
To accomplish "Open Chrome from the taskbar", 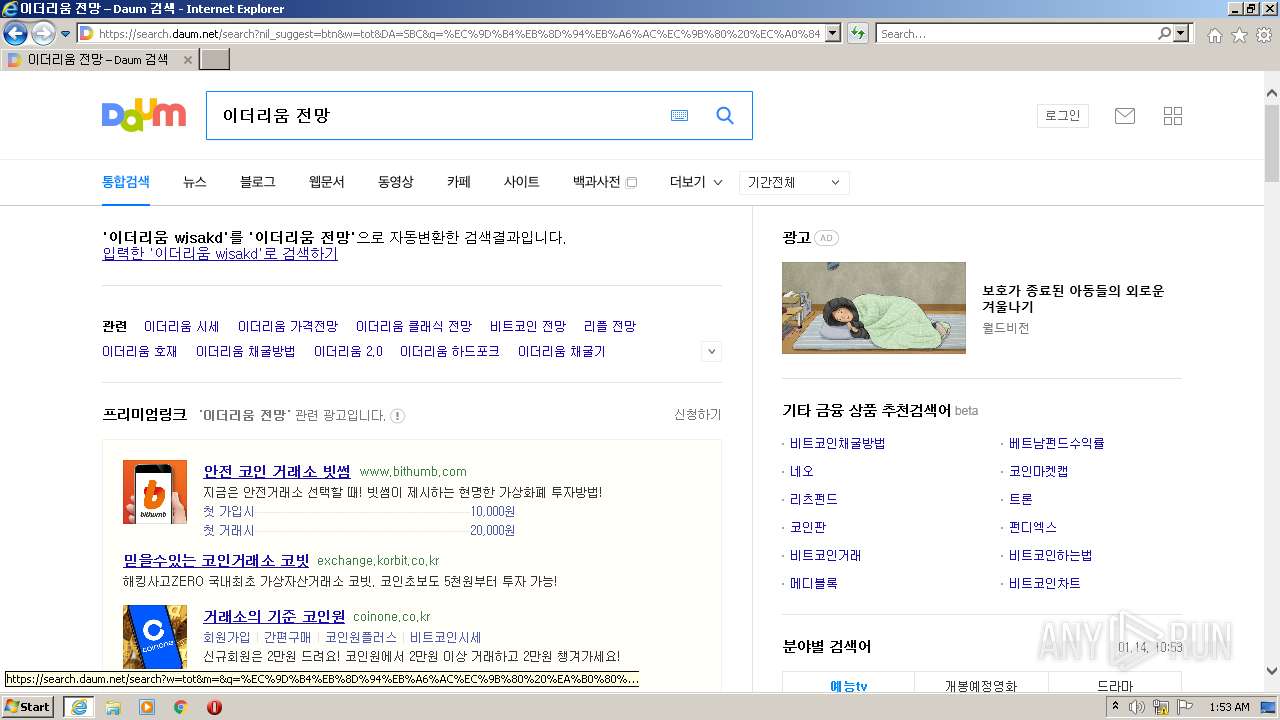I will 181,707.
